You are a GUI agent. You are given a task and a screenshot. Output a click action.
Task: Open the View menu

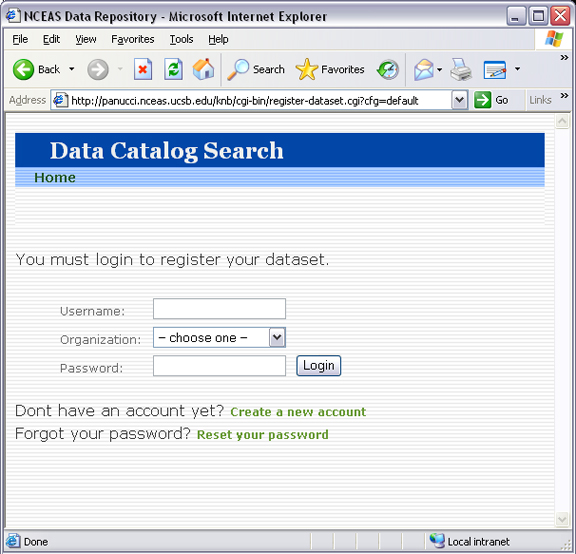[x=86, y=39]
